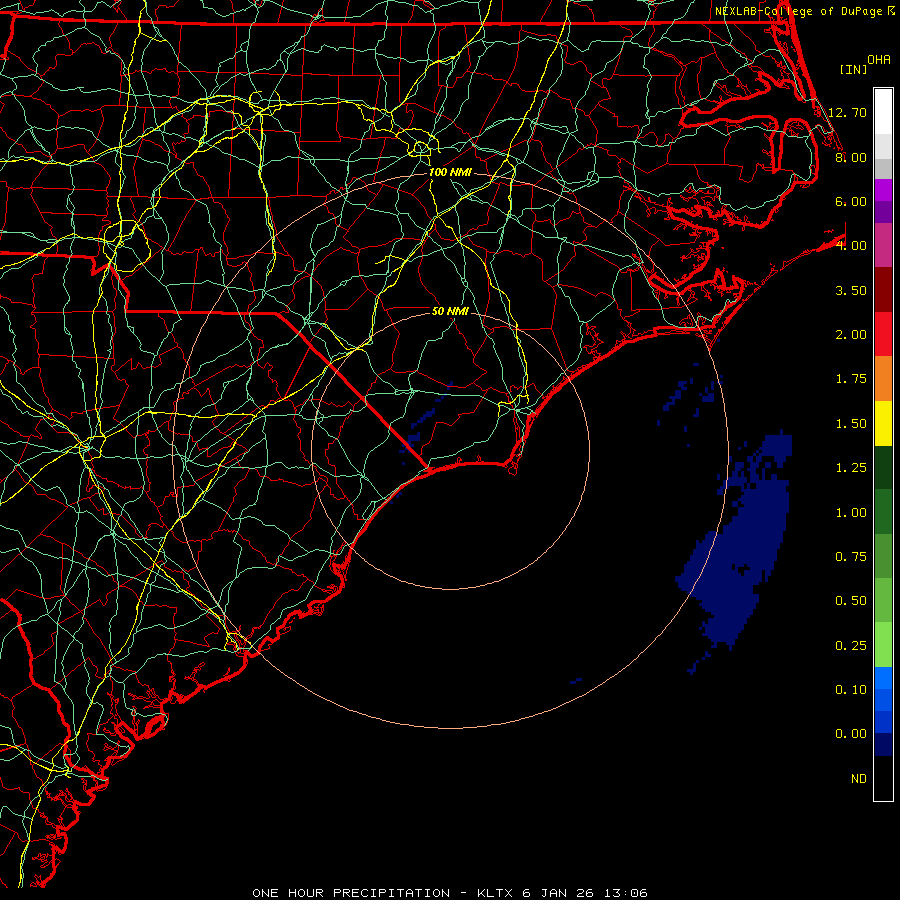This screenshot has height=900, width=900.
Task: Click the '0.50' scale value
Action: pos(851,601)
